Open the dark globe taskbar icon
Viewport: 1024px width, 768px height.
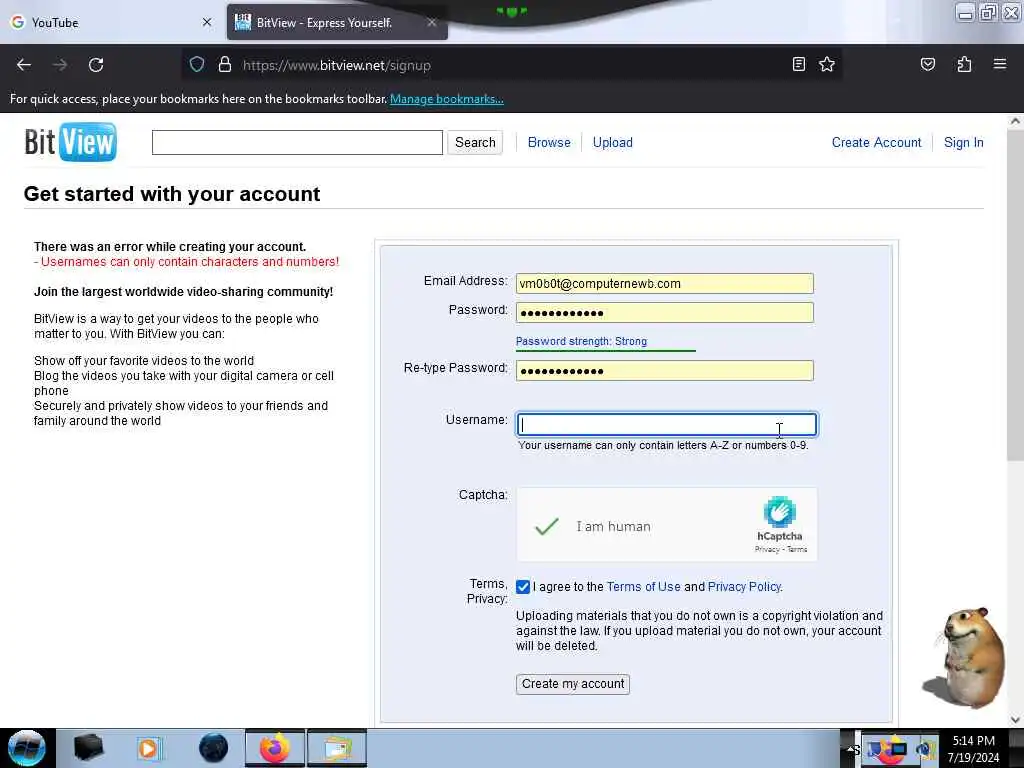pos(213,748)
